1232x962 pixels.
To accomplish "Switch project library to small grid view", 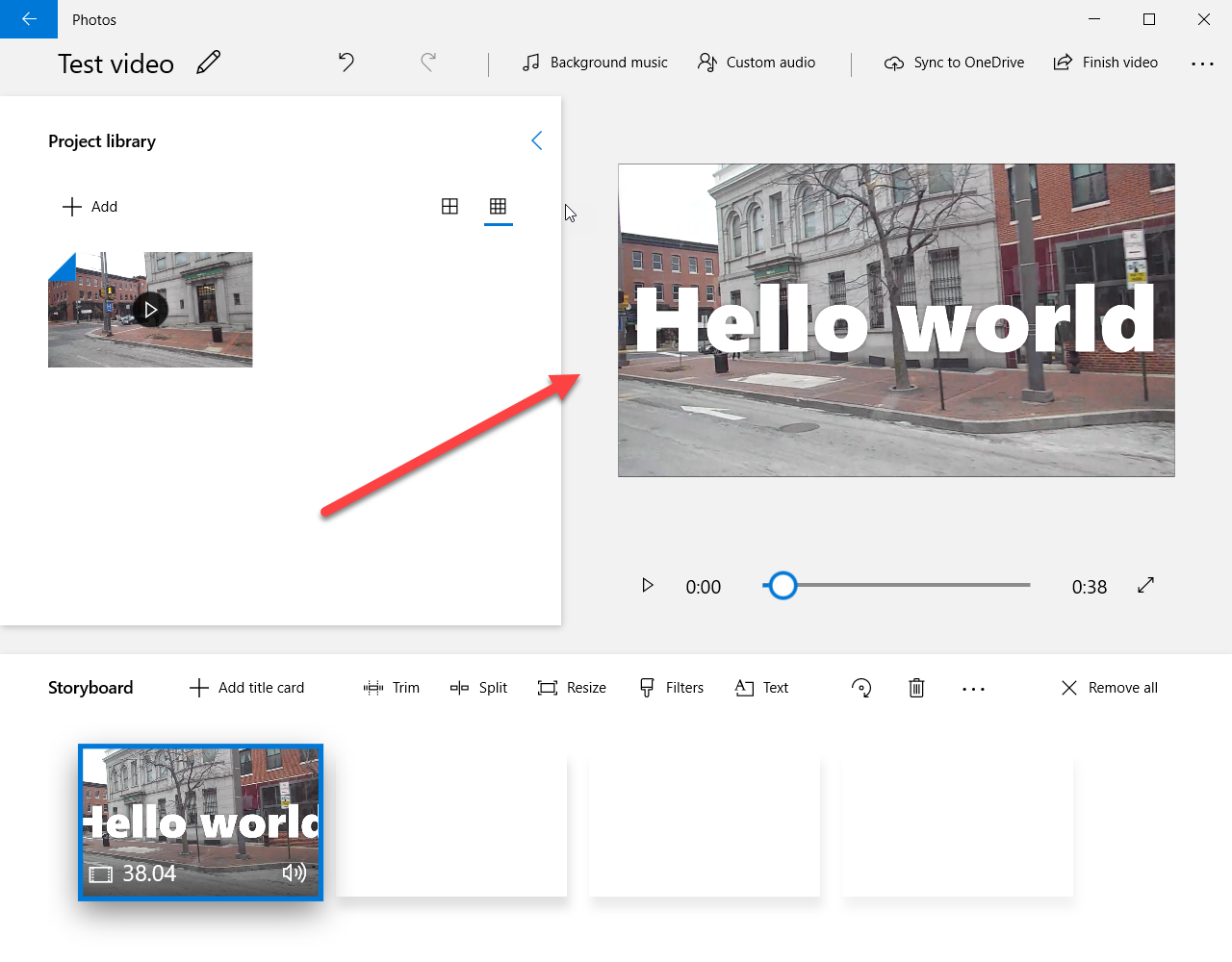I will point(498,207).
